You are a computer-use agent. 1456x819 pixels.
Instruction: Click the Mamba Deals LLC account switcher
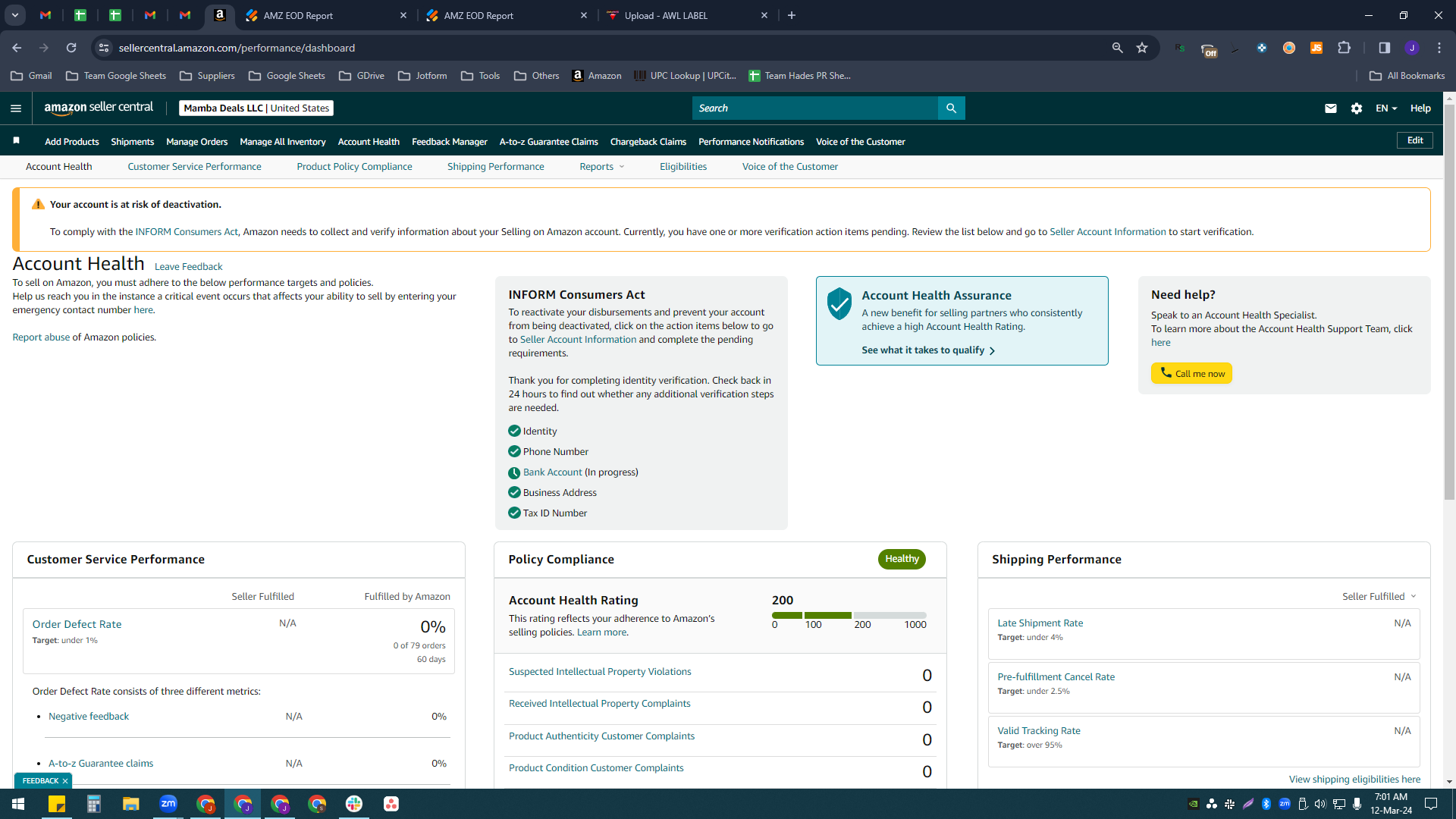256,108
